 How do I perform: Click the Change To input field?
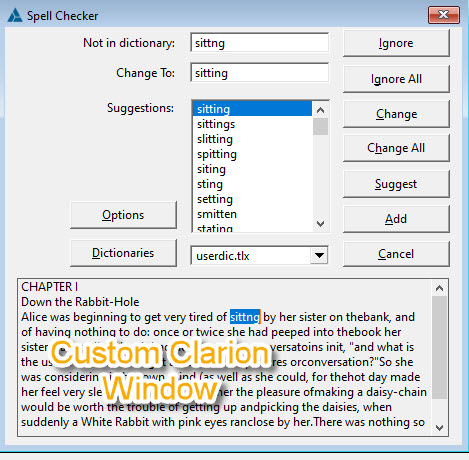pos(259,73)
